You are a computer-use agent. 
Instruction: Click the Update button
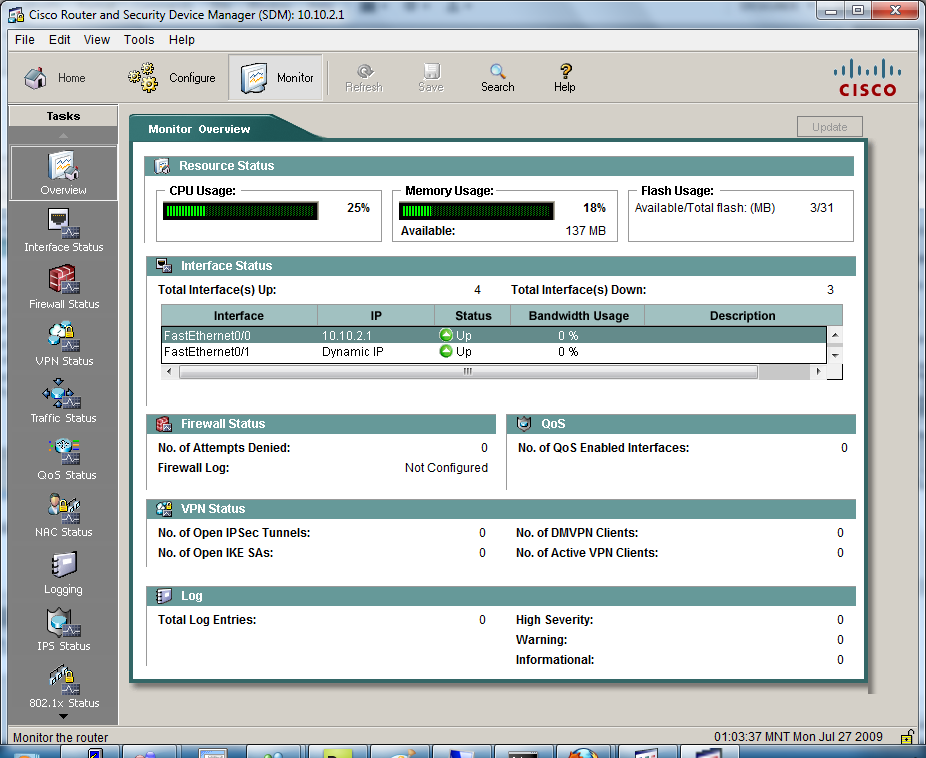tap(829, 127)
